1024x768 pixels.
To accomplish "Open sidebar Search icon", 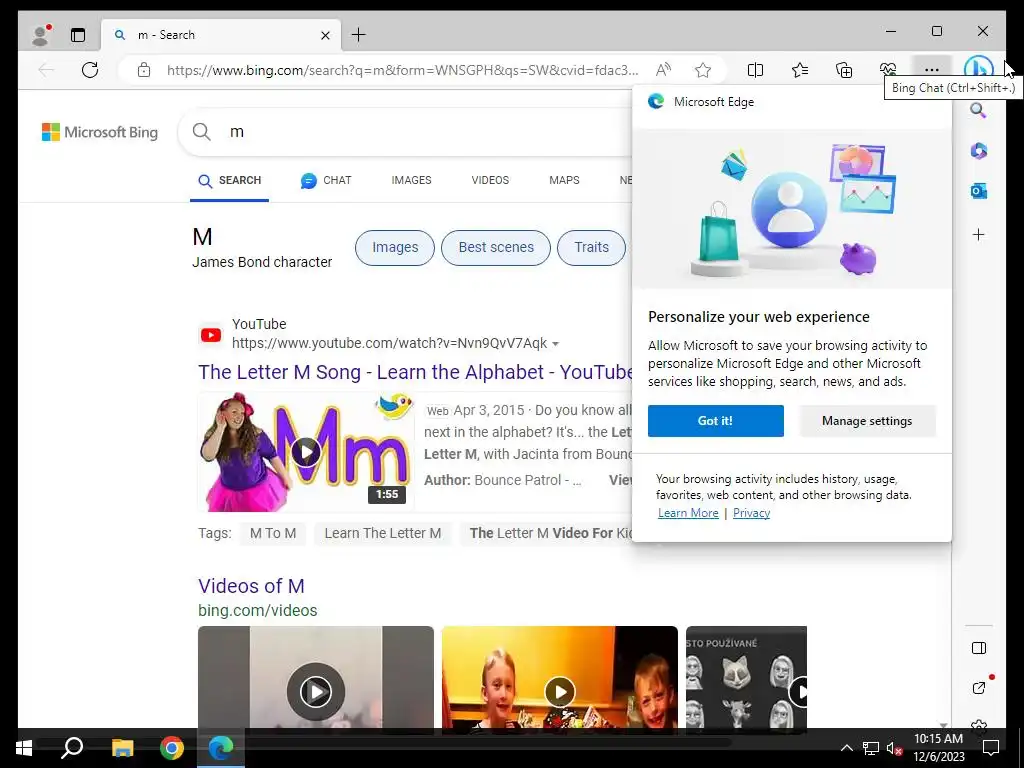I will [x=978, y=110].
